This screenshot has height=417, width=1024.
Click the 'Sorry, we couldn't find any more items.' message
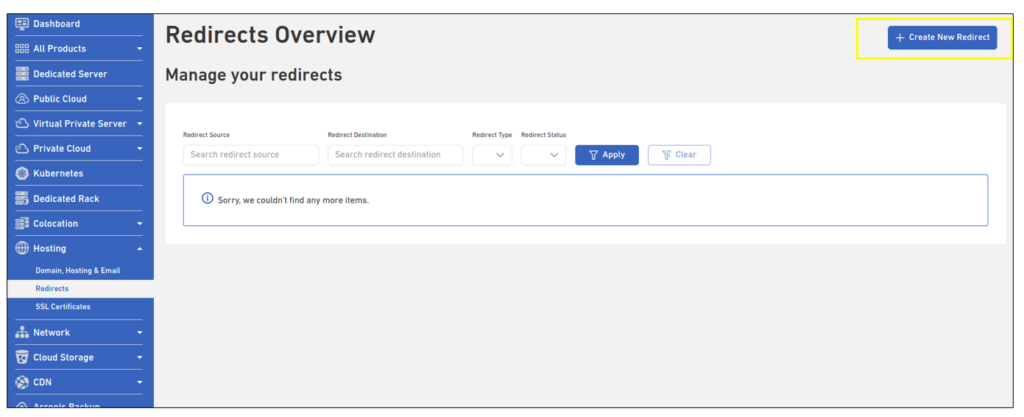click(x=293, y=200)
